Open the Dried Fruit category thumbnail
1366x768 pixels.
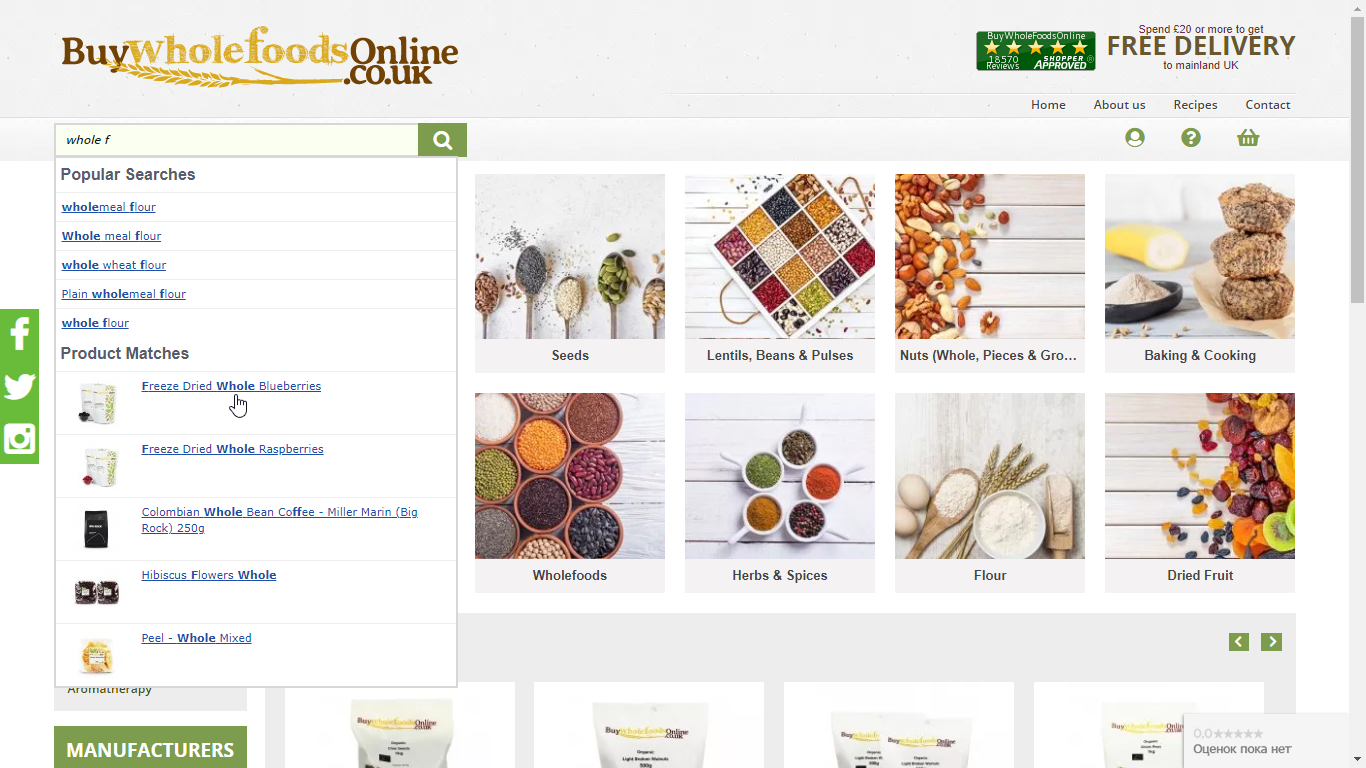coord(1200,492)
